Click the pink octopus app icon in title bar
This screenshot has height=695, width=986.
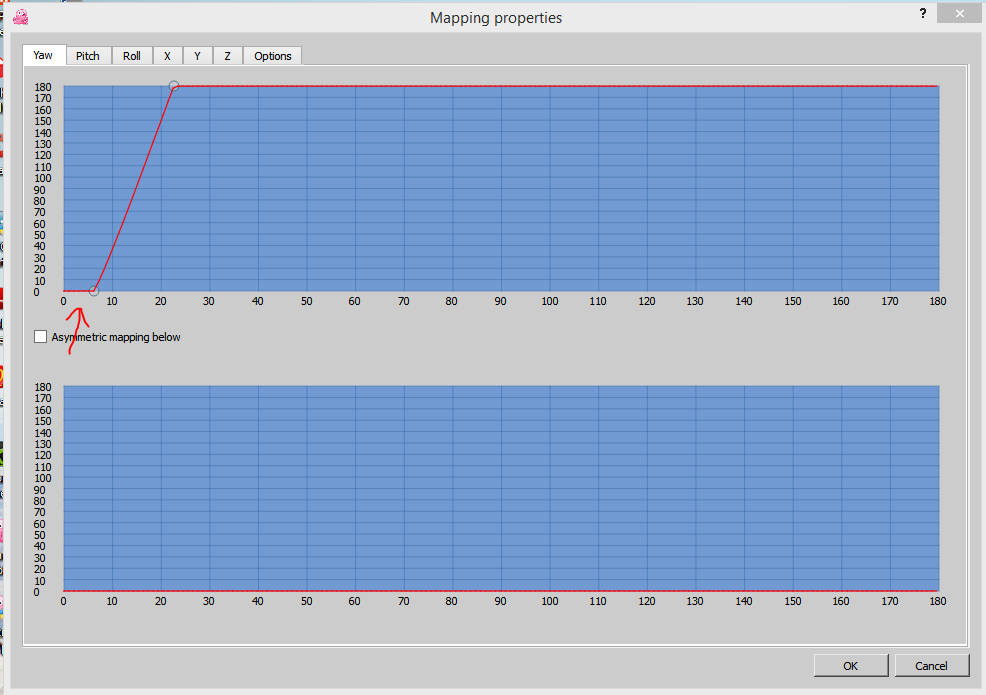click(21, 17)
